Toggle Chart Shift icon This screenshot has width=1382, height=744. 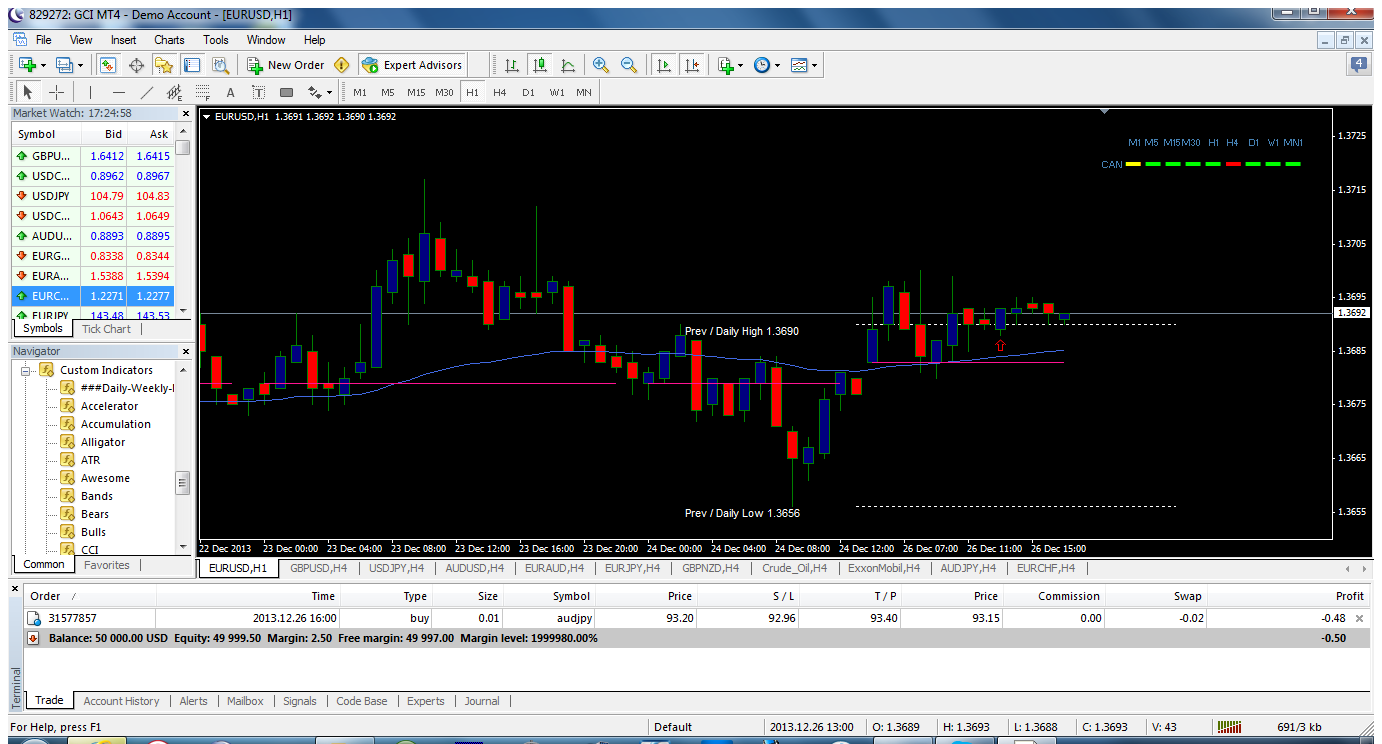pyautogui.click(x=691, y=65)
